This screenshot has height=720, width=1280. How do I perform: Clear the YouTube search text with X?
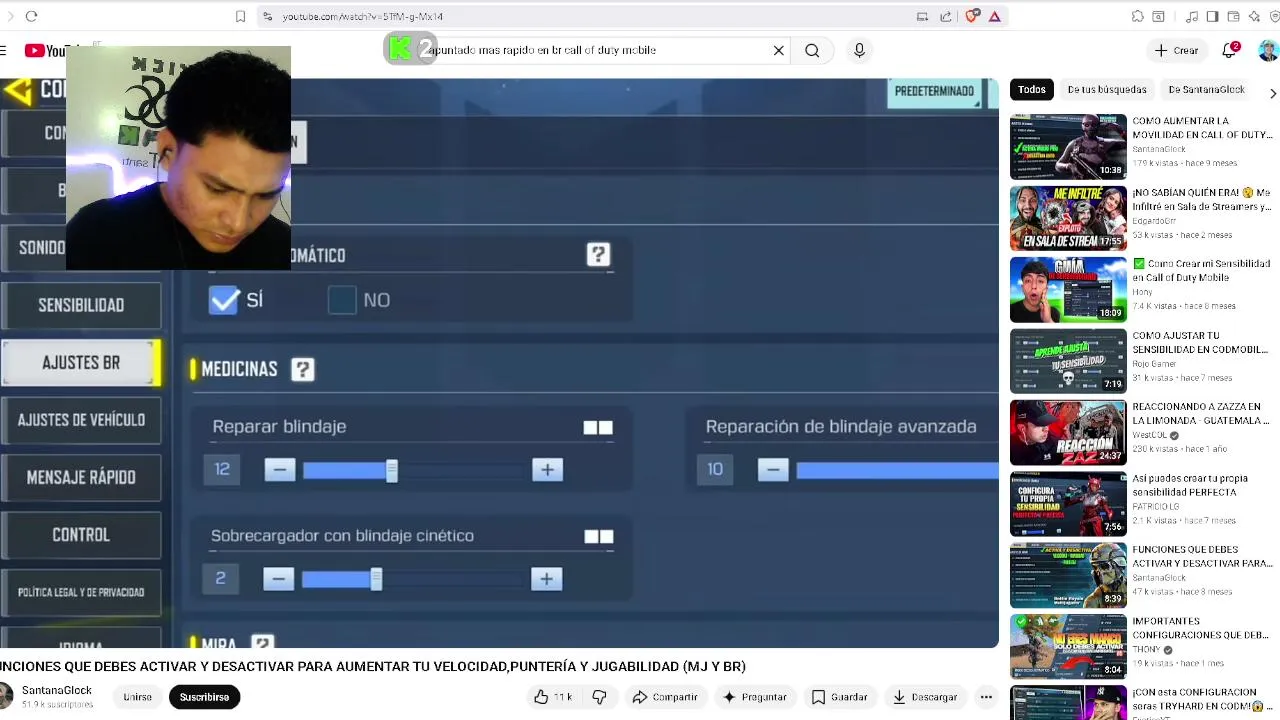click(x=779, y=50)
